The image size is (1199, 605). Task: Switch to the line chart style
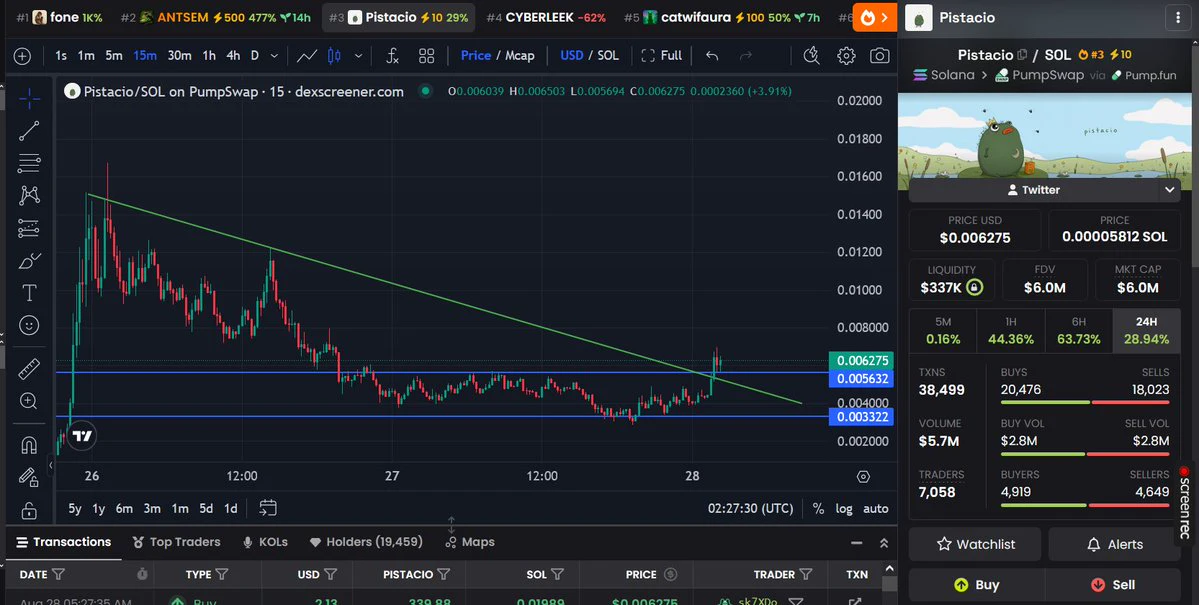307,56
